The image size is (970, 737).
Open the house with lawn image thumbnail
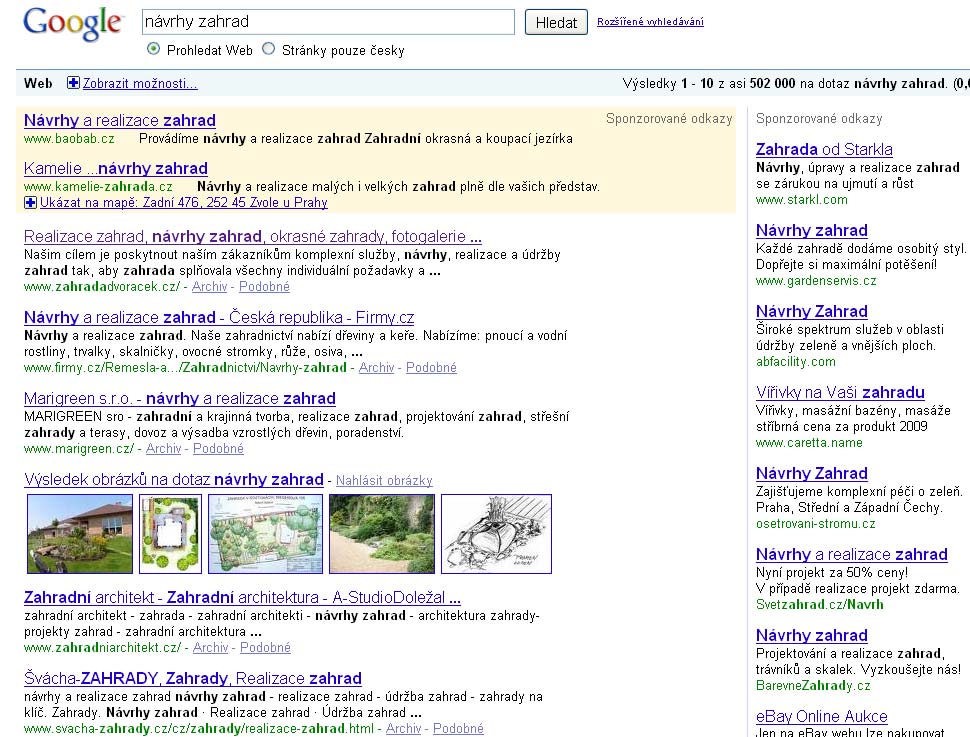click(80, 533)
